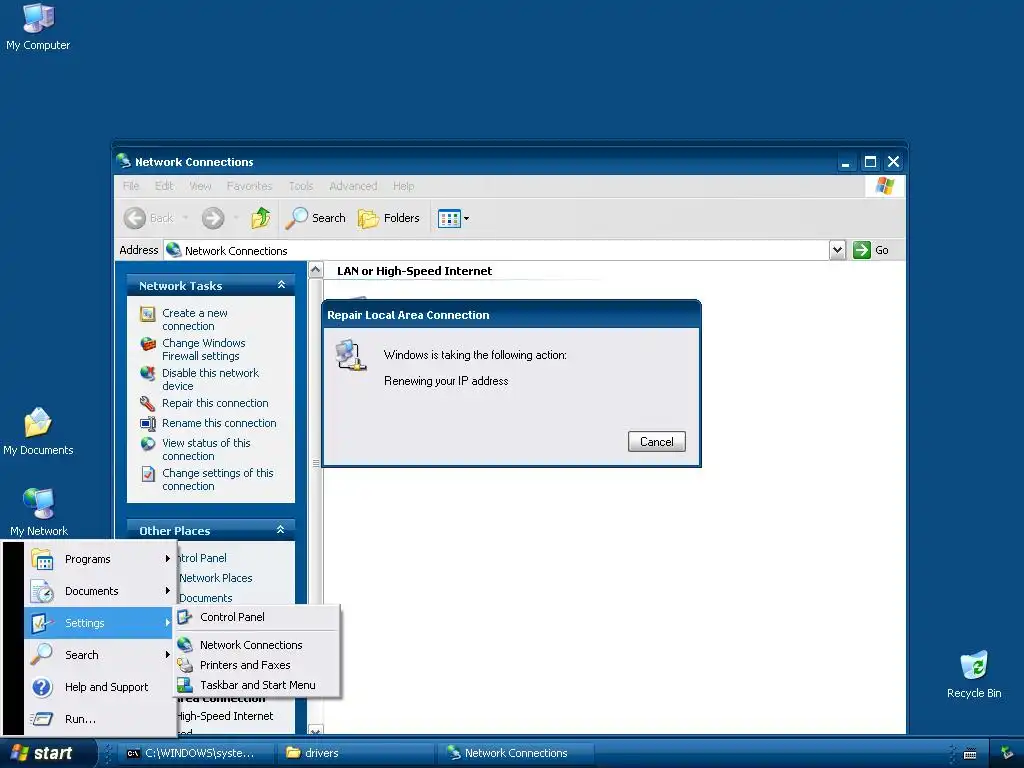Collapse the Network Tasks panel
The height and width of the screenshot is (768, 1024).
click(x=281, y=285)
